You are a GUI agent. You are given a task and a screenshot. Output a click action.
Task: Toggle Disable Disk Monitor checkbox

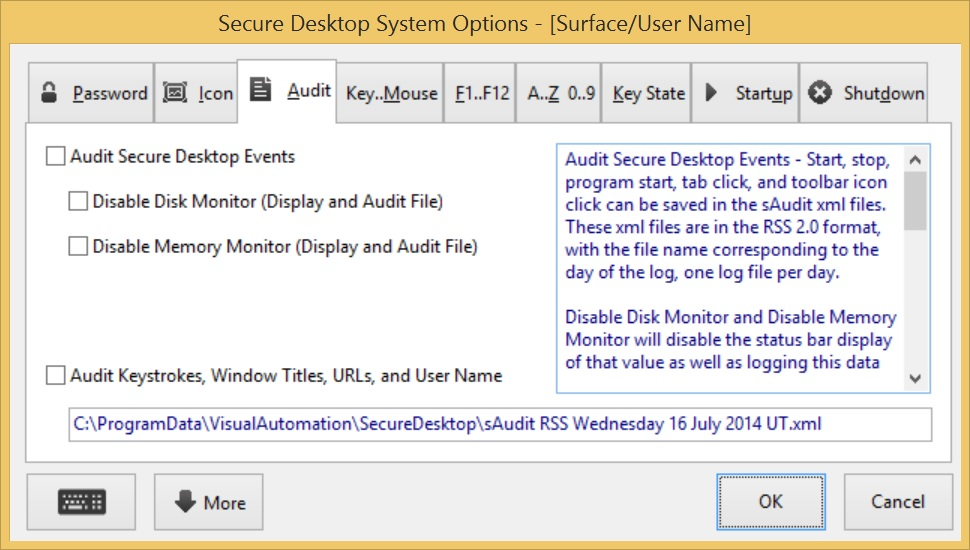[x=78, y=202]
